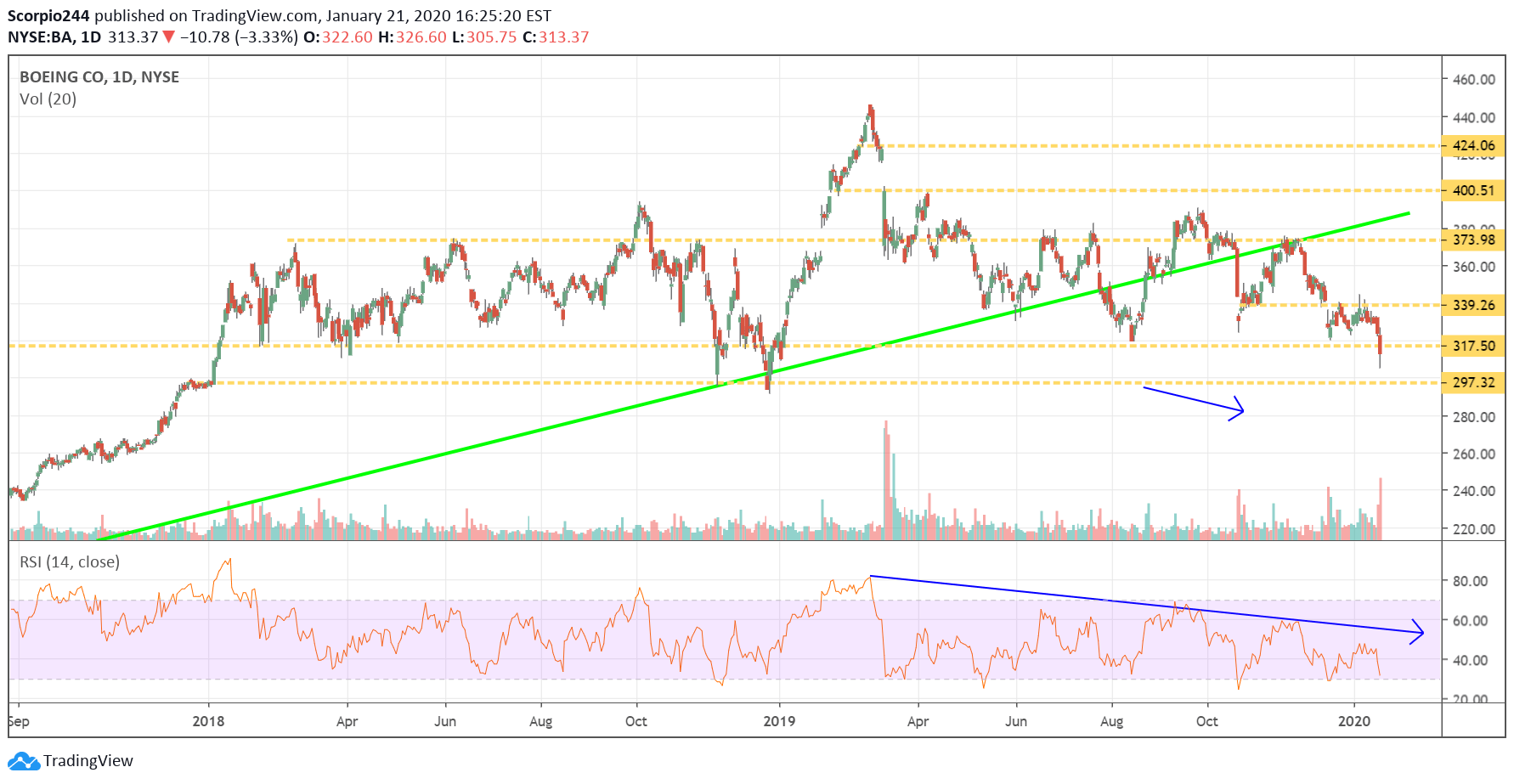1514x784 pixels.
Task: Click the −10.78 (−3.33%) change value
Action: click(239, 37)
